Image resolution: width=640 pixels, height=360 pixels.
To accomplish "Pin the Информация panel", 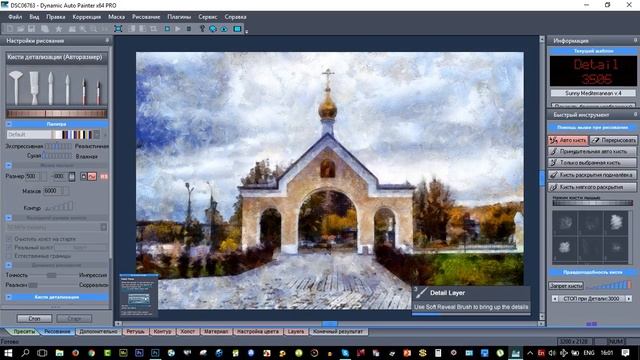I will click(636, 40).
